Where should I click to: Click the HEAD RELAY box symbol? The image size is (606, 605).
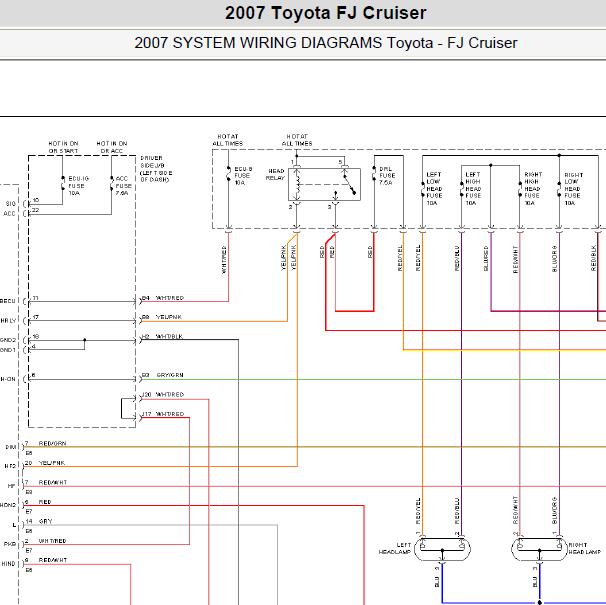[324, 184]
